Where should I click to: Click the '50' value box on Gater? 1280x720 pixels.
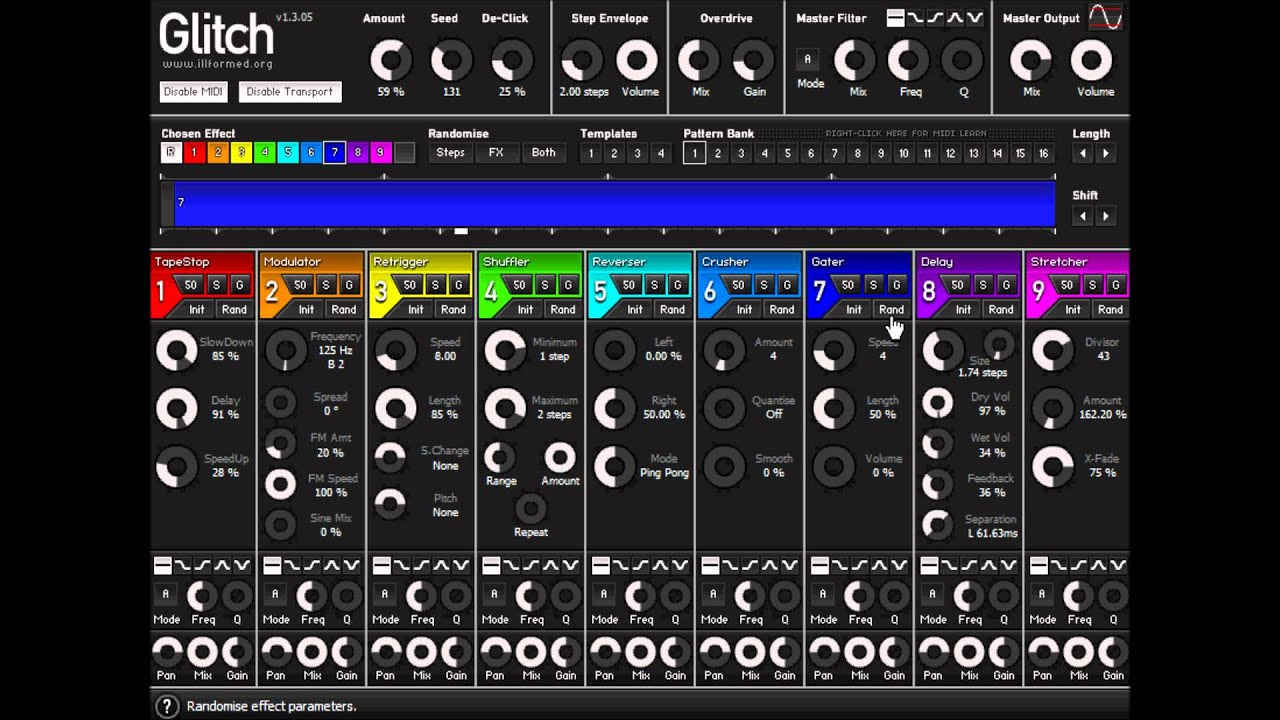coord(848,286)
